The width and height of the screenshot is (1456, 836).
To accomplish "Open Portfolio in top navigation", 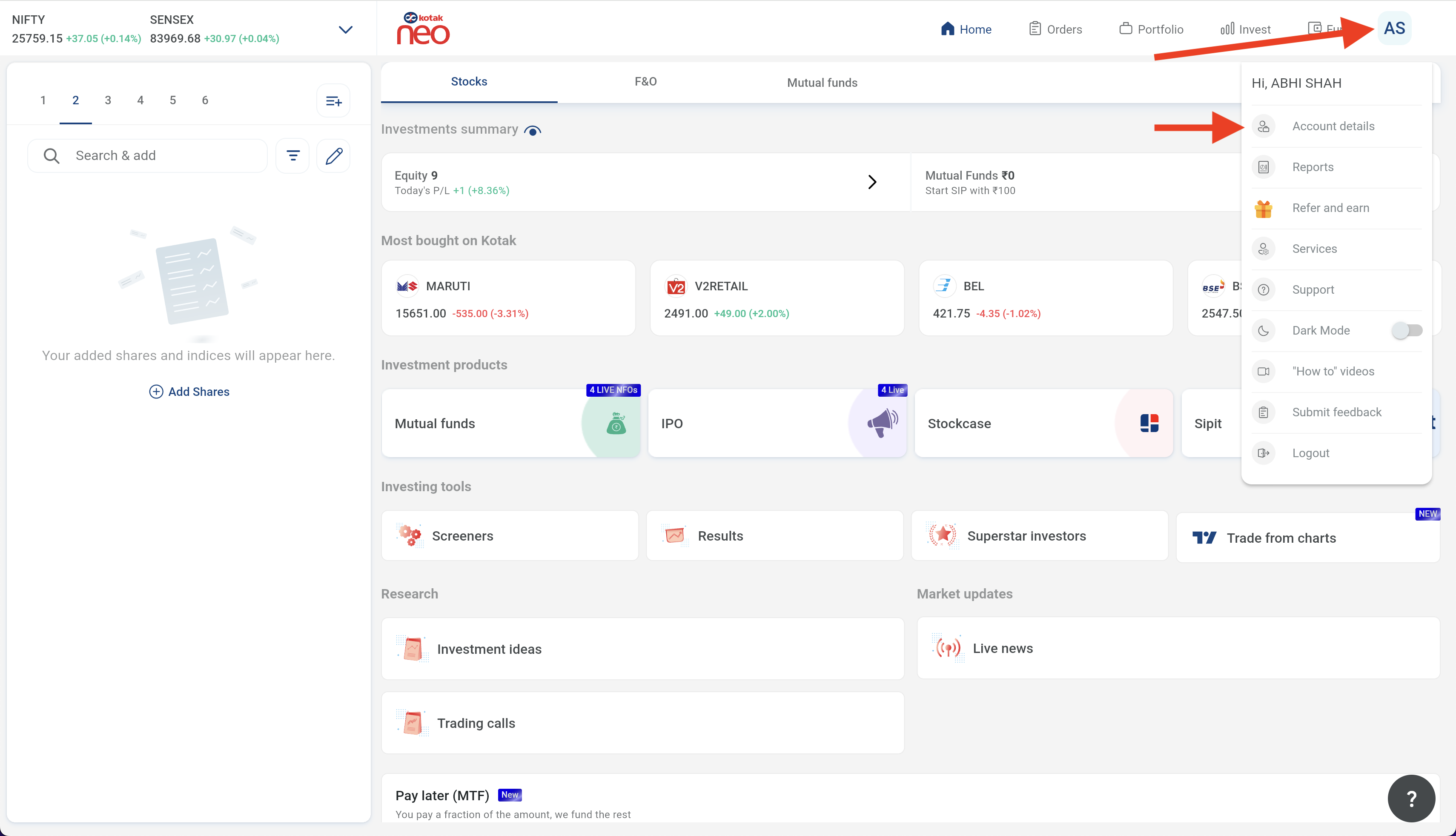I will coord(1151,29).
